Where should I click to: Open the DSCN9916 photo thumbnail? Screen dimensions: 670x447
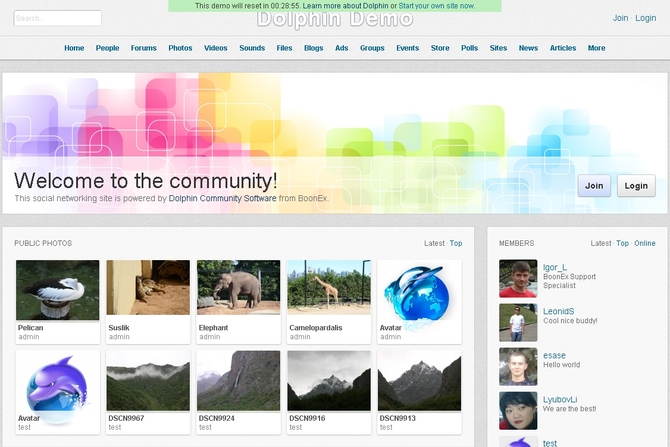329,381
